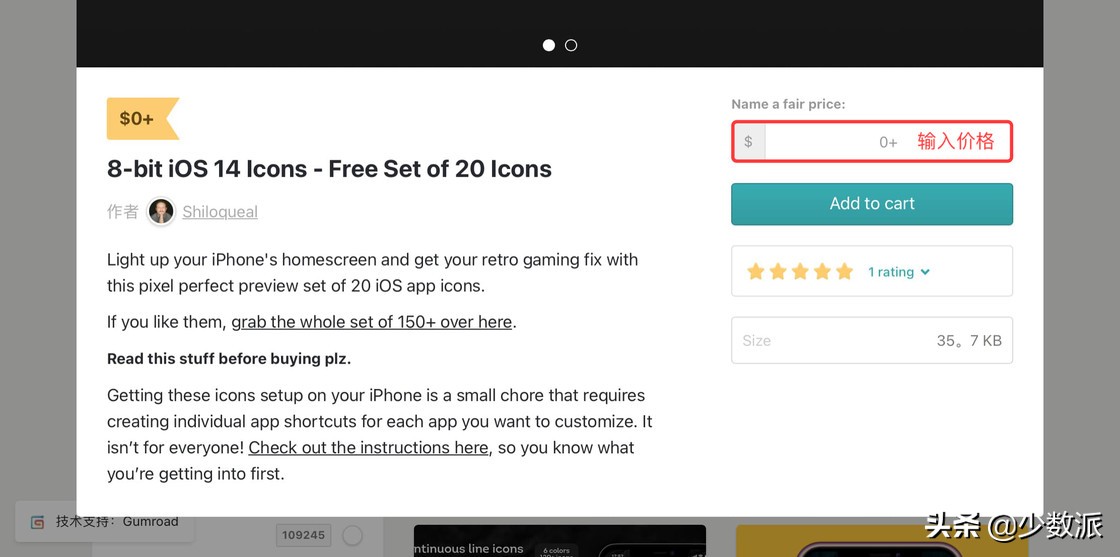This screenshot has height=557, width=1120.
Task: Click the Shiloqueal author avatar
Action: [161, 211]
